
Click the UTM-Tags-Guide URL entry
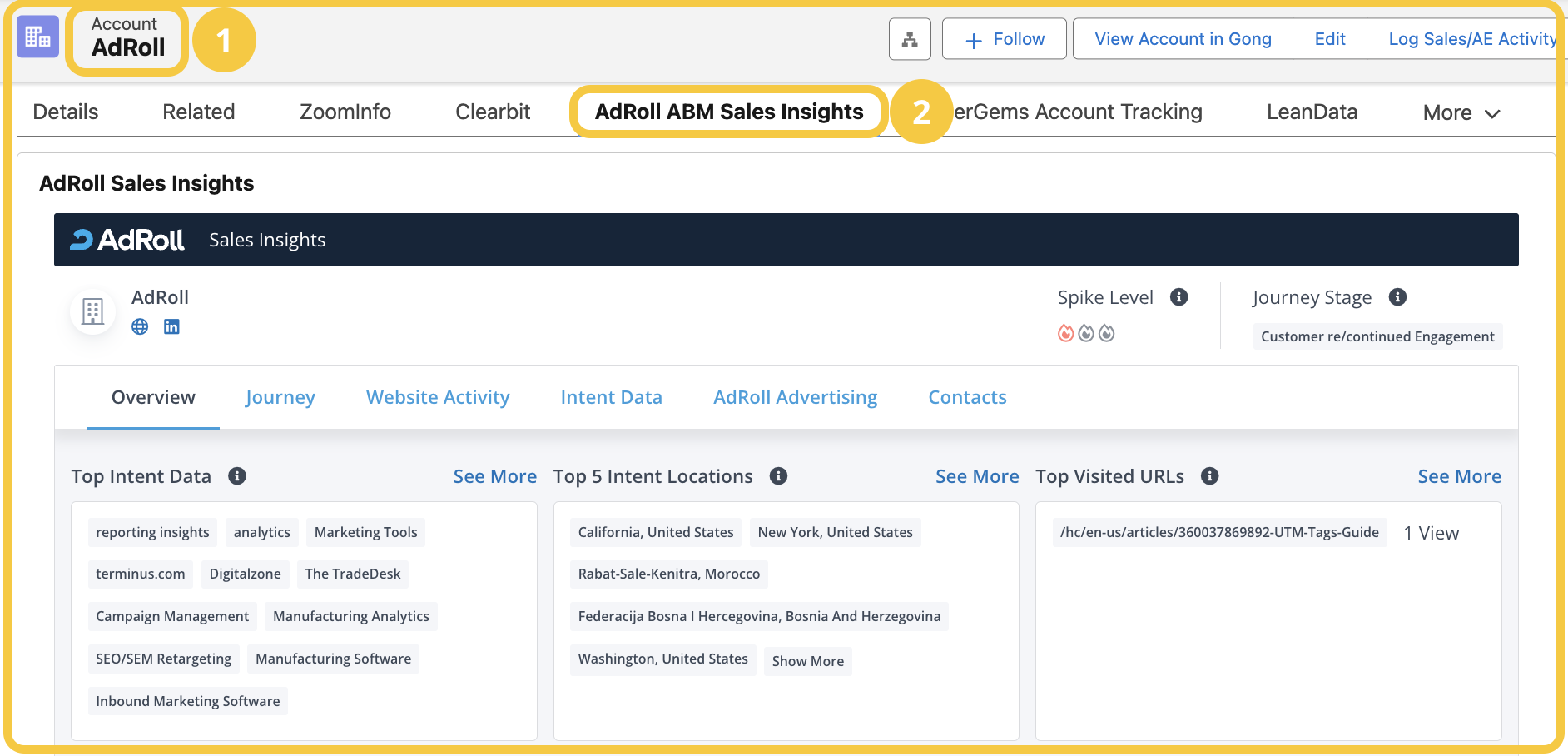pyautogui.click(x=1219, y=532)
